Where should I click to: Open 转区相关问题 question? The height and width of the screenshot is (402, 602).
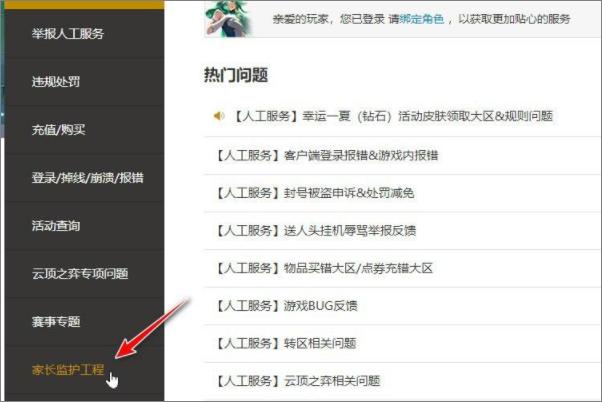tap(285, 343)
